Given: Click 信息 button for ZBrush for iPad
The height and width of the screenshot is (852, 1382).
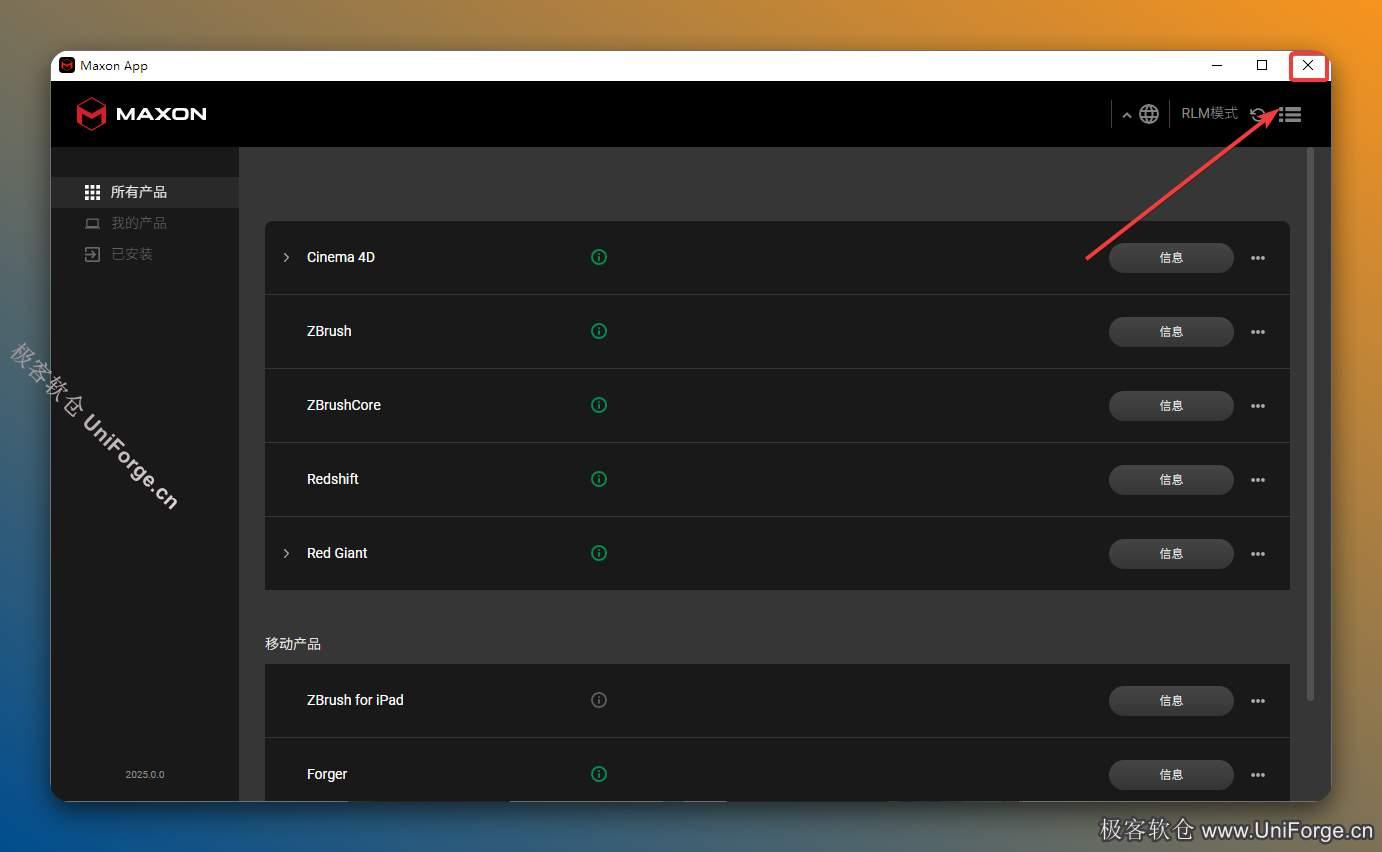Looking at the screenshot, I should pyautogui.click(x=1171, y=701).
